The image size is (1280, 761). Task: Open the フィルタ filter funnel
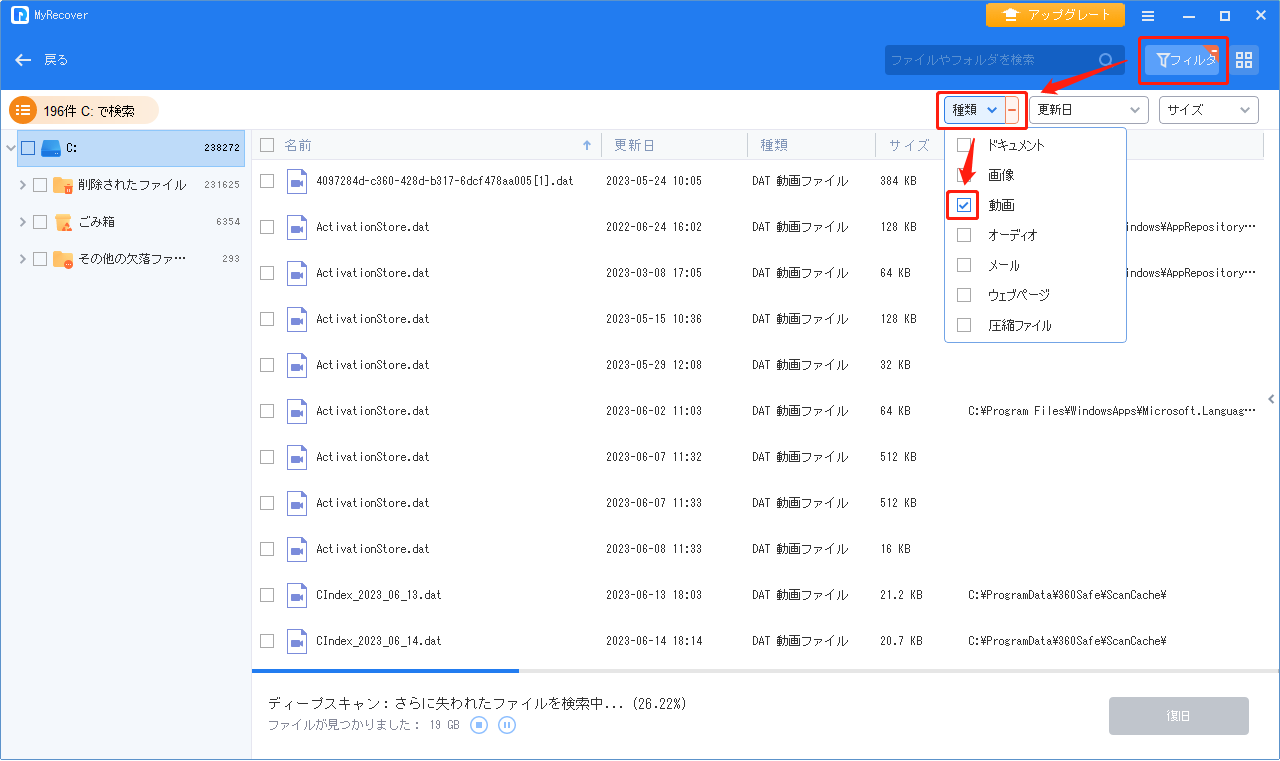(x=1183, y=60)
